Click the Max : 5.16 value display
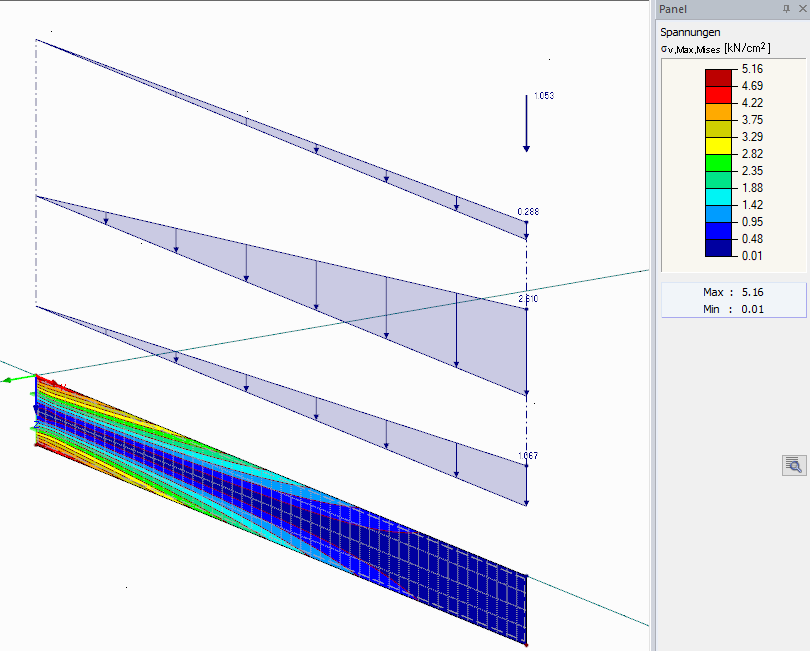The image size is (810, 651). [x=733, y=291]
